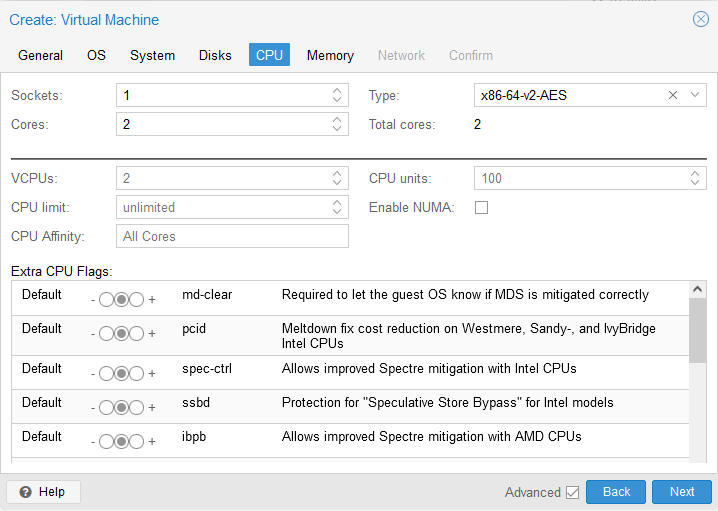This screenshot has width=718, height=511.
Task: Click the CPU flags scrollbar up arrow
Action: click(x=697, y=289)
